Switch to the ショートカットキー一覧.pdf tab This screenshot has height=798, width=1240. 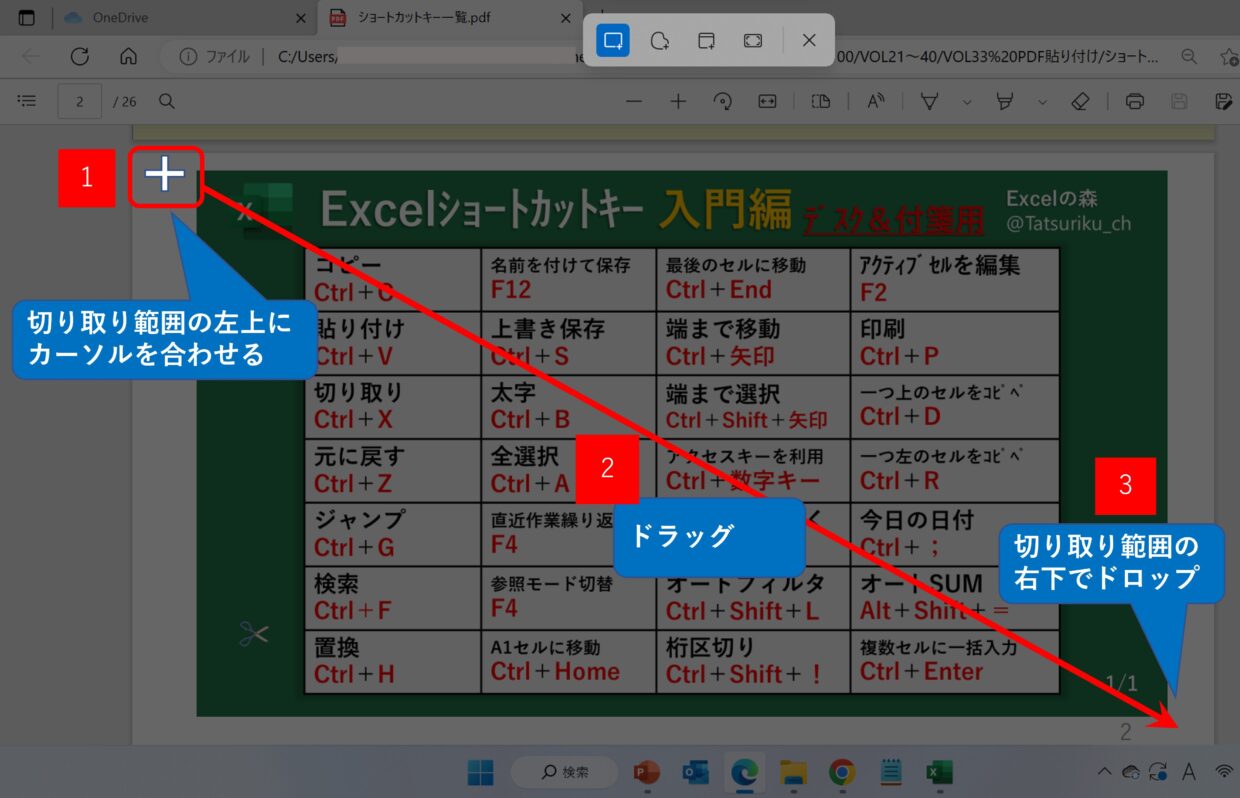451,18
